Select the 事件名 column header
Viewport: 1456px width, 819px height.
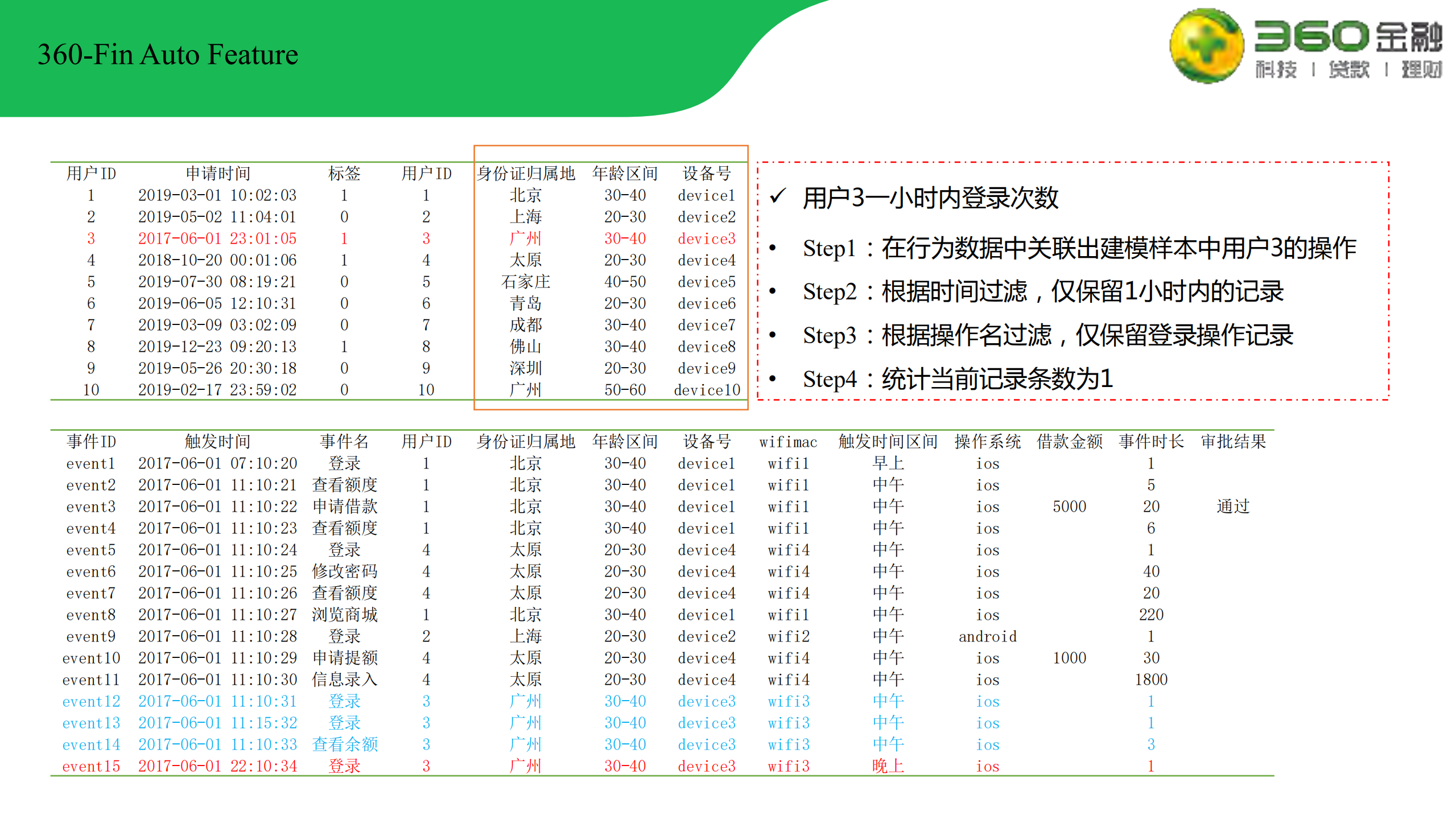(345, 442)
